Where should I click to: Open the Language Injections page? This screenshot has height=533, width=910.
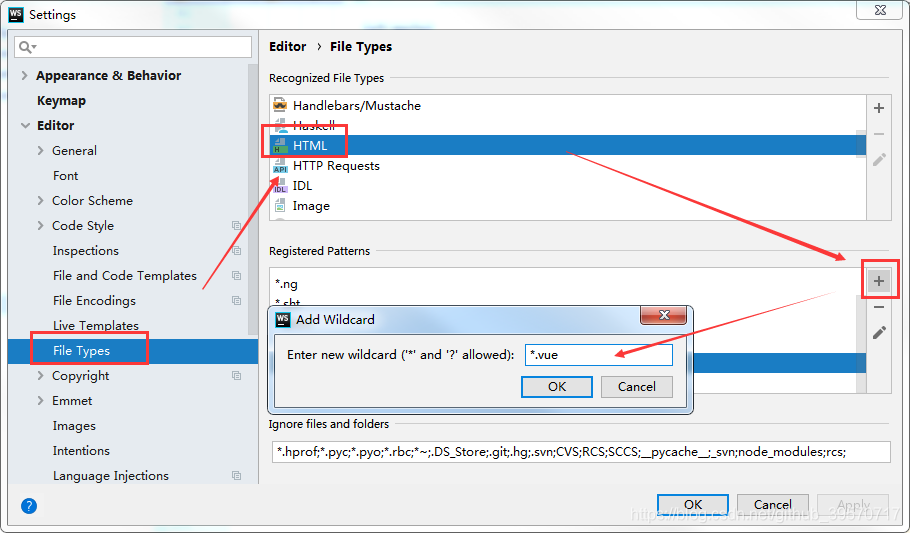click(110, 476)
